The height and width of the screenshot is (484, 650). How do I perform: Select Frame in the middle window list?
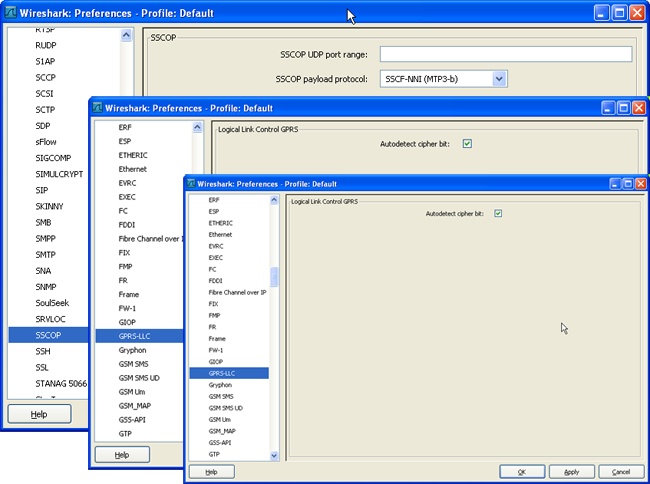click(129, 295)
